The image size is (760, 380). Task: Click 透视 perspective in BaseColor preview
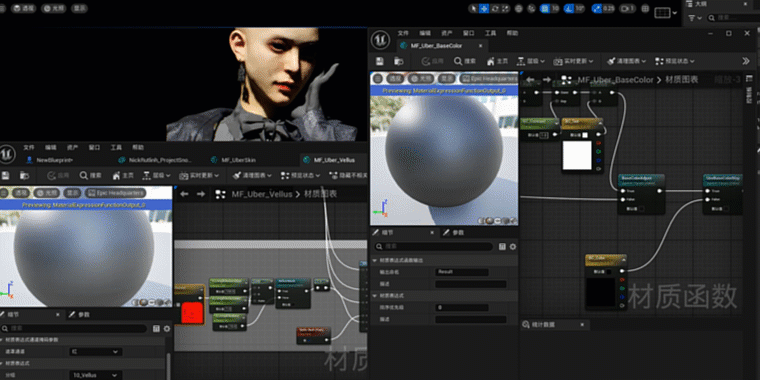(395, 79)
